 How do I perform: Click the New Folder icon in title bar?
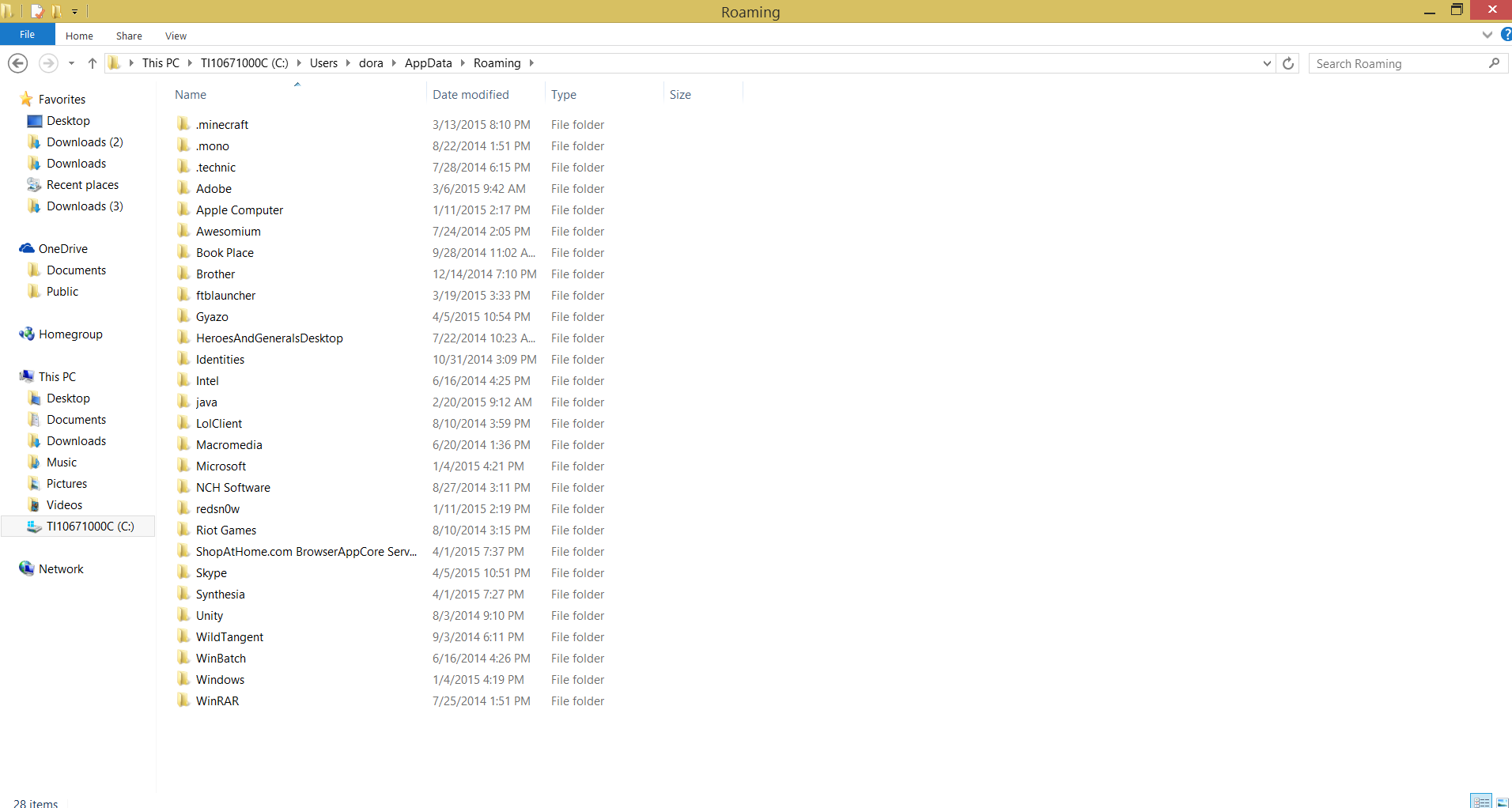[56, 11]
